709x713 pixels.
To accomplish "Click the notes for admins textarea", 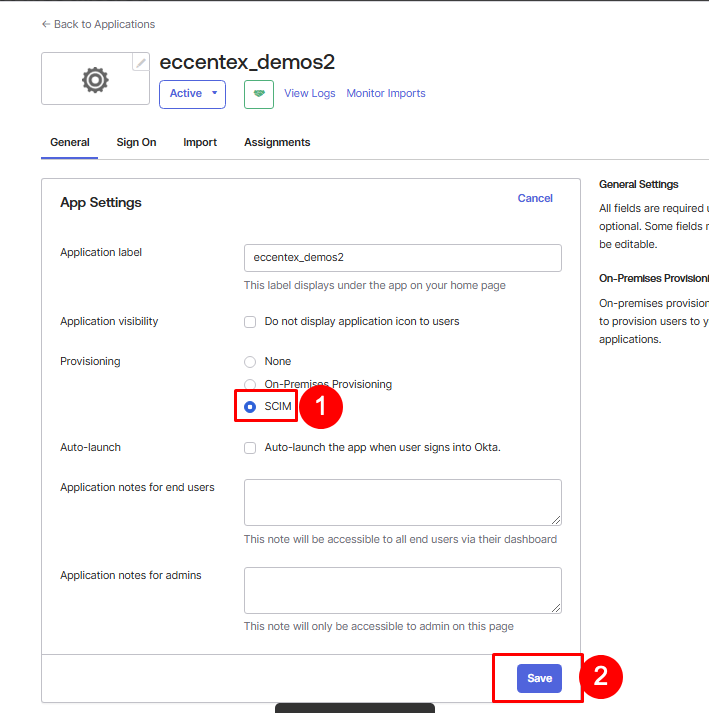I will coord(402,590).
